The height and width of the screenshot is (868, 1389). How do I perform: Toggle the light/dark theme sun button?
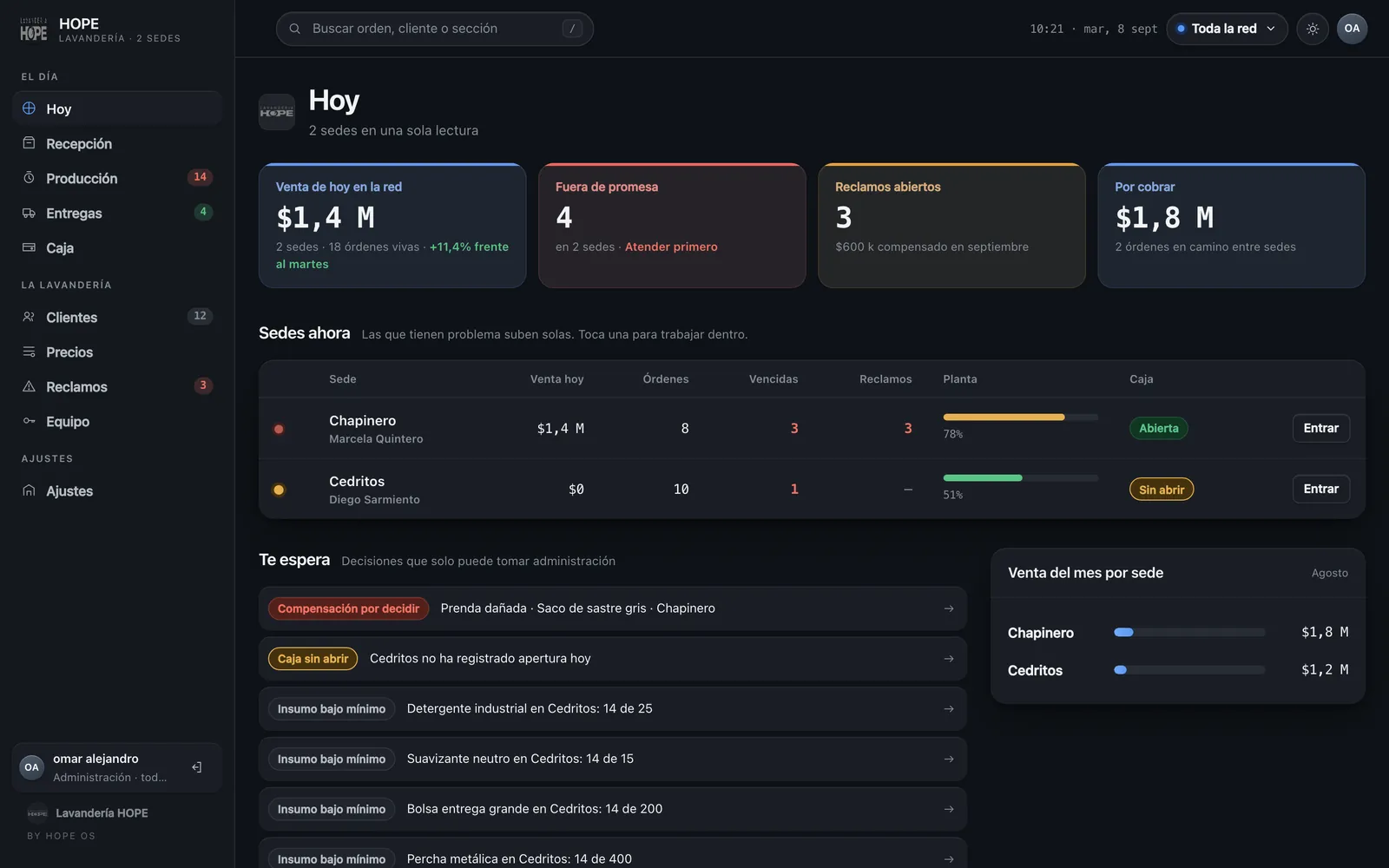1313,29
